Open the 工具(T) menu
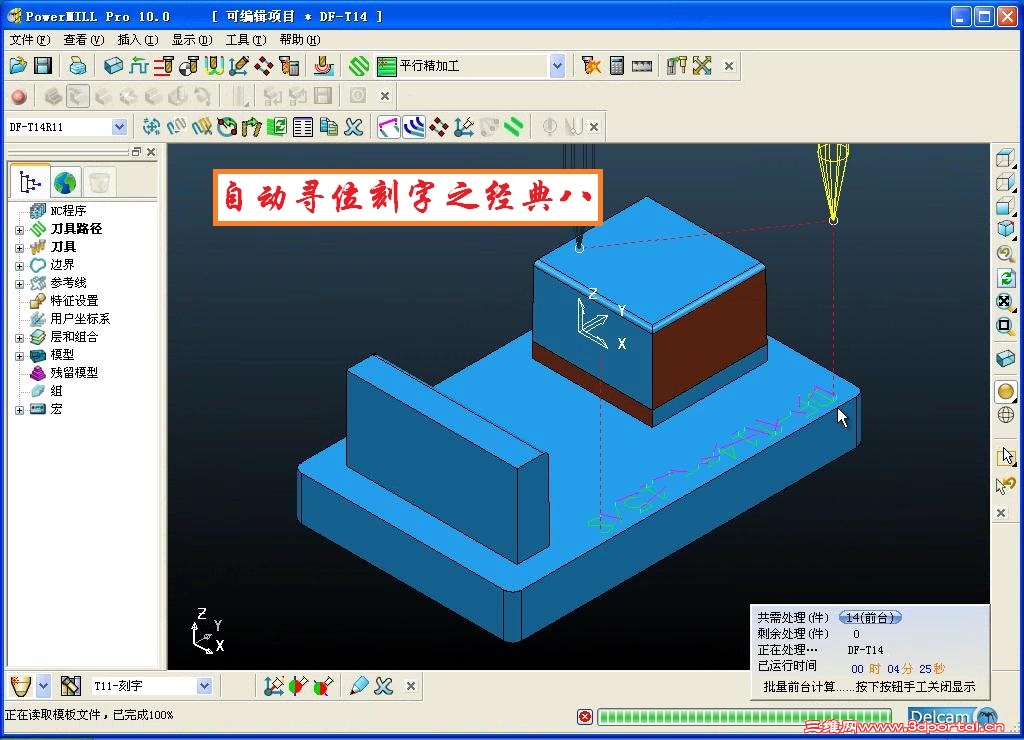Image resolution: width=1024 pixels, height=740 pixels. [246, 40]
